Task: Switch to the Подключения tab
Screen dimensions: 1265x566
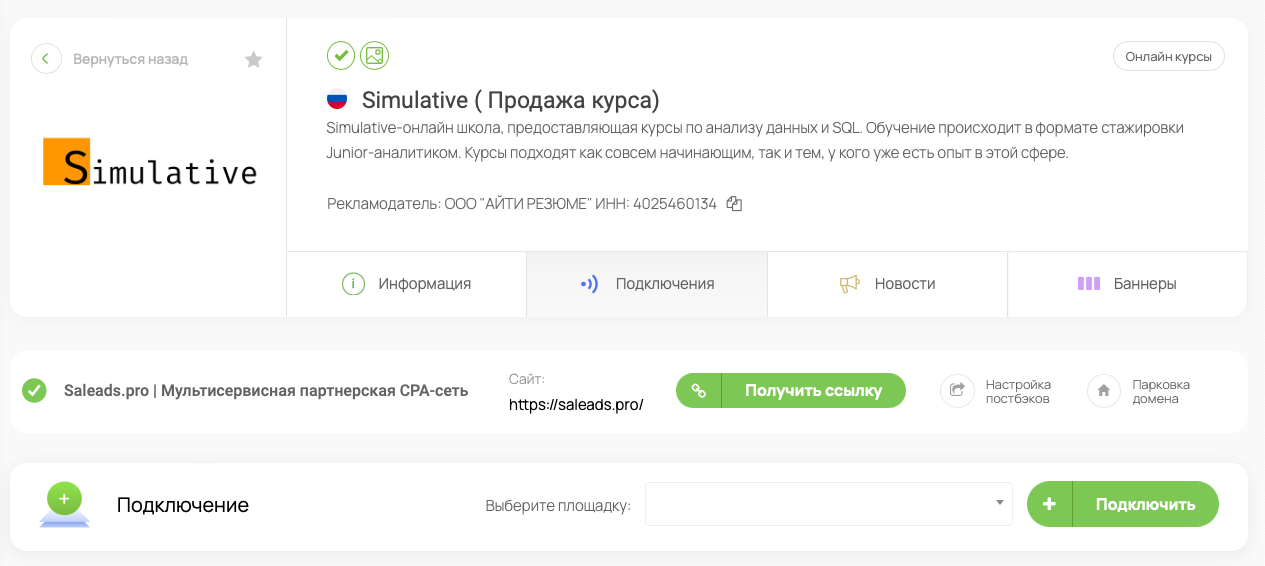Action: pyautogui.click(x=647, y=284)
